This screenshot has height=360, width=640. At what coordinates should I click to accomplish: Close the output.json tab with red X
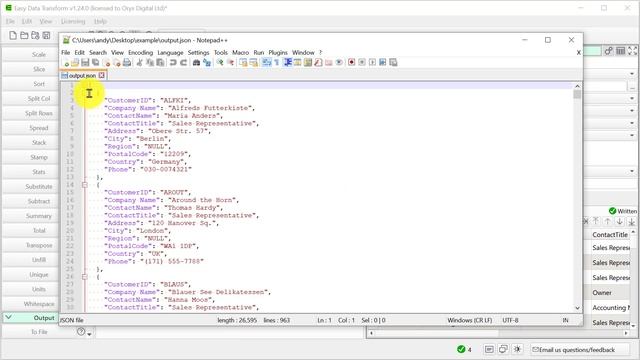tap(102, 76)
